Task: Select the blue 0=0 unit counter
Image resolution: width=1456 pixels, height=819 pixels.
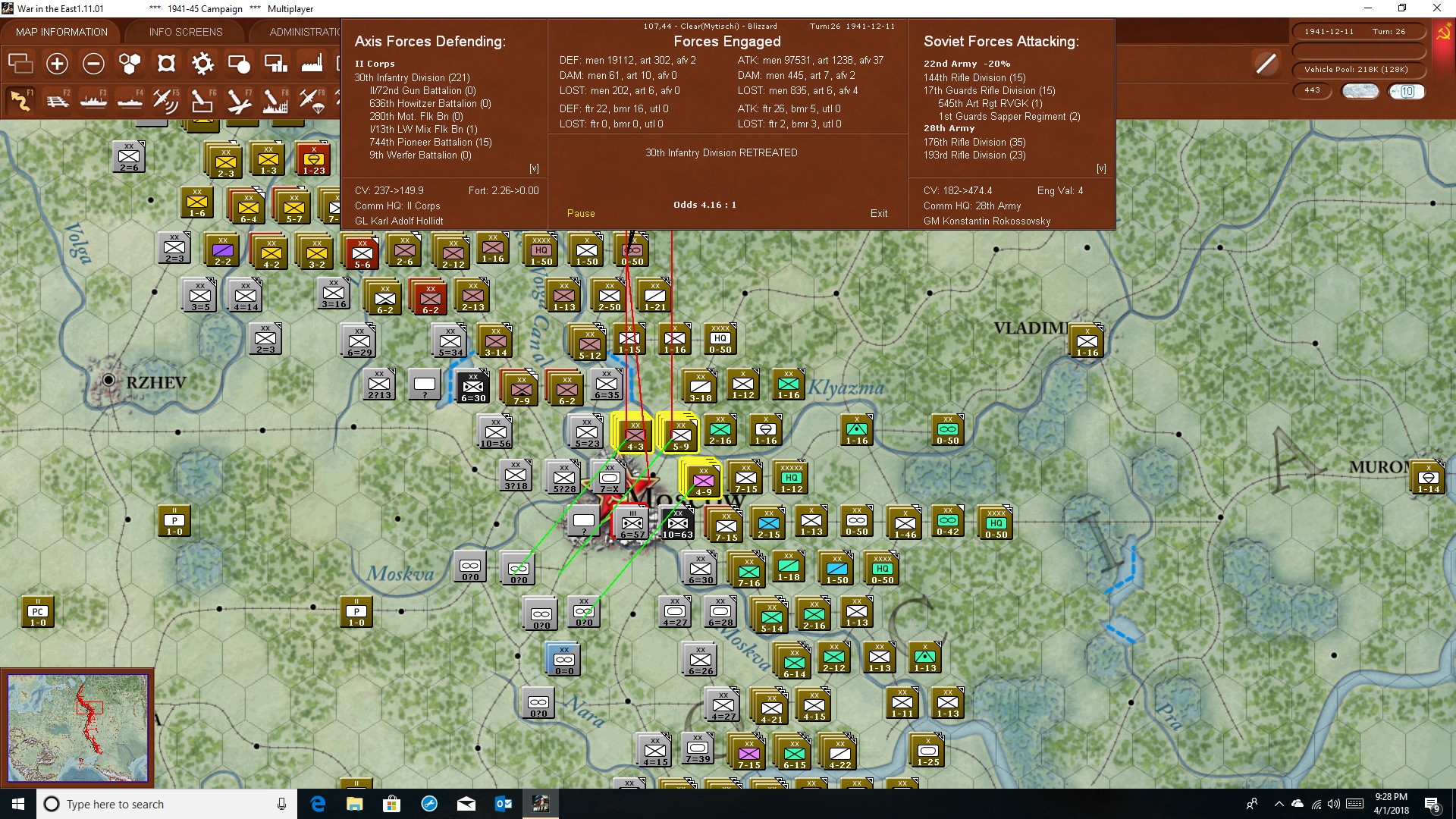Action: coord(563,659)
